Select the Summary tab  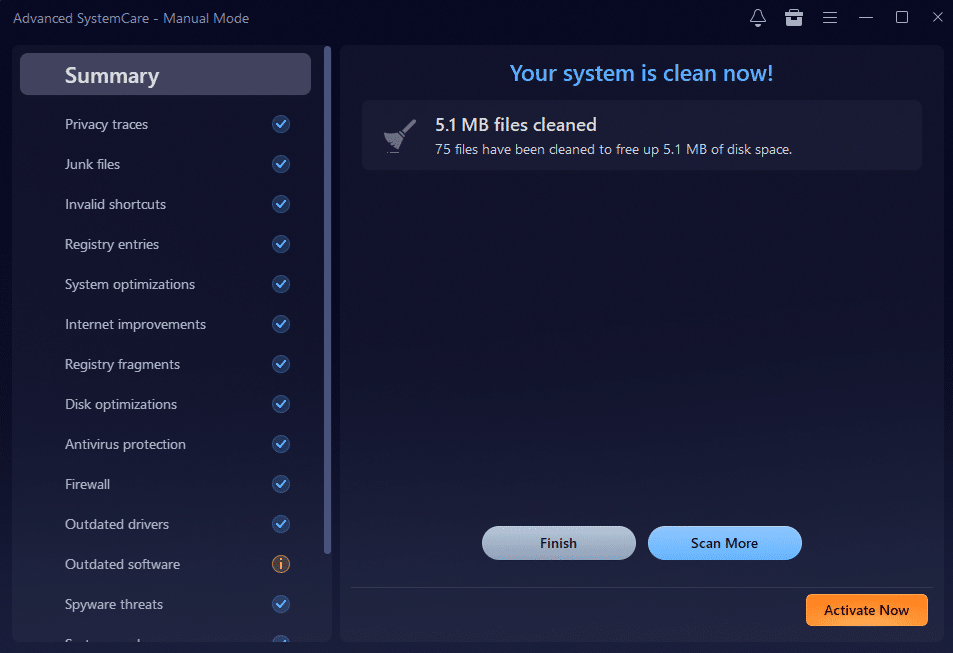[x=165, y=74]
